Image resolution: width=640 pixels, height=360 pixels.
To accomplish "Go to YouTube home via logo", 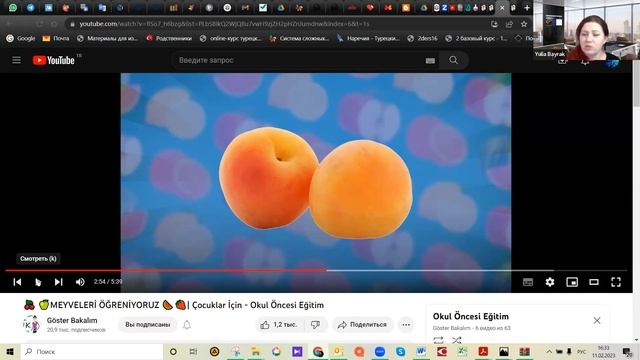I will [53, 60].
